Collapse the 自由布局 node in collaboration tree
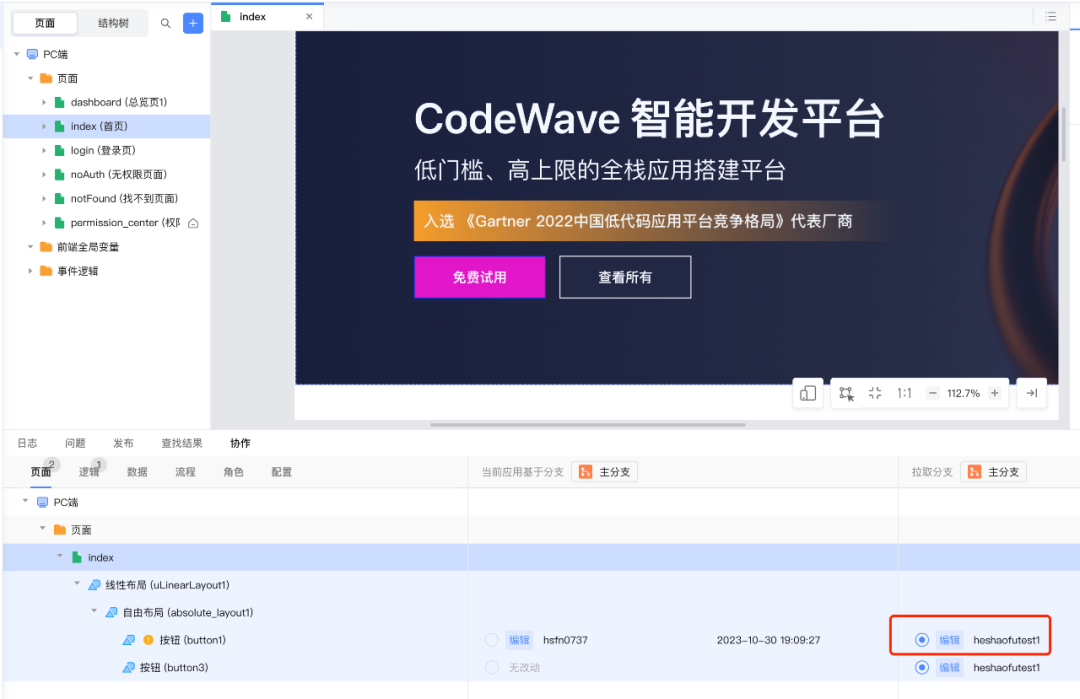The width and height of the screenshot is (1080, 699). click(x=94, y=611)
